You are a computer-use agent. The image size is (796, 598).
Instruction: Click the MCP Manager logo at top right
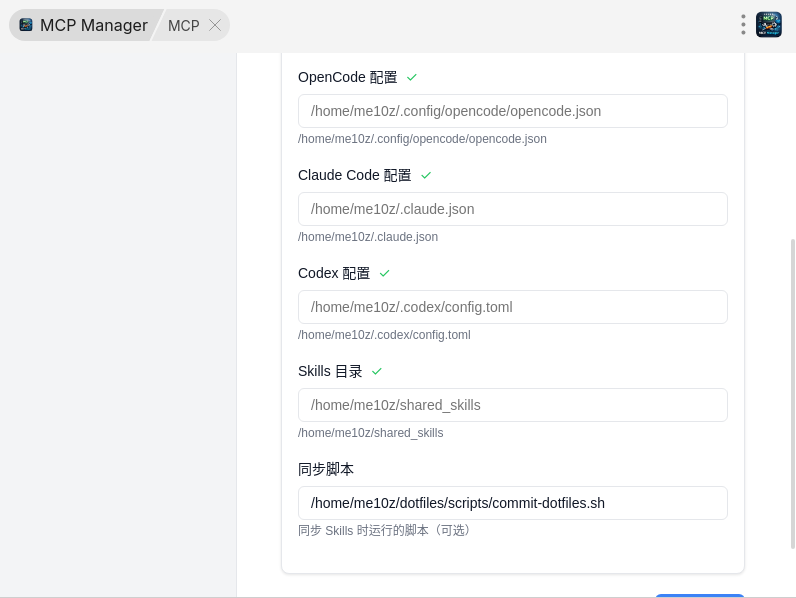(x=769, y=25)
